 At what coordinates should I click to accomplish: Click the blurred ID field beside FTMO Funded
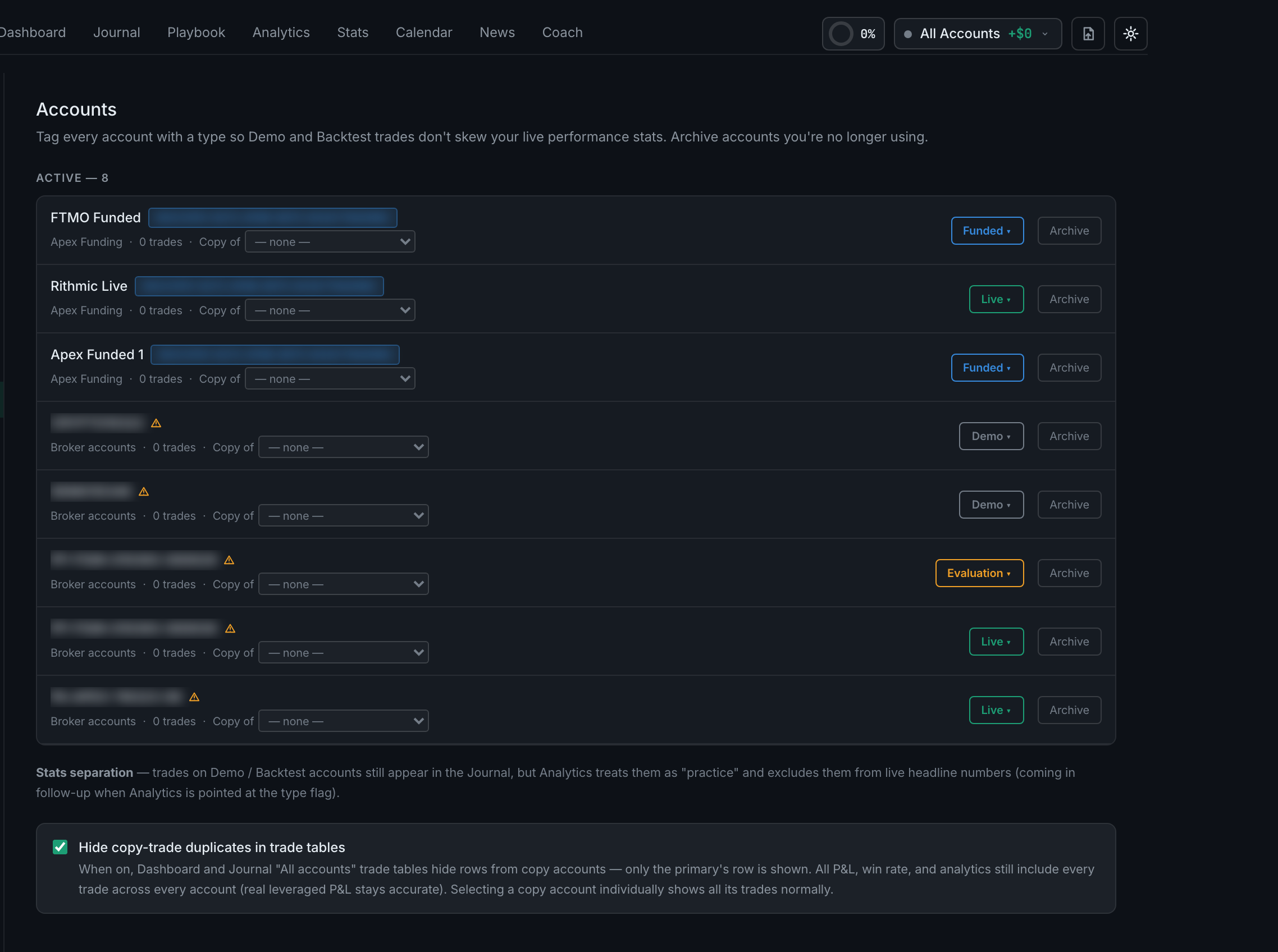tap(273, 218)
